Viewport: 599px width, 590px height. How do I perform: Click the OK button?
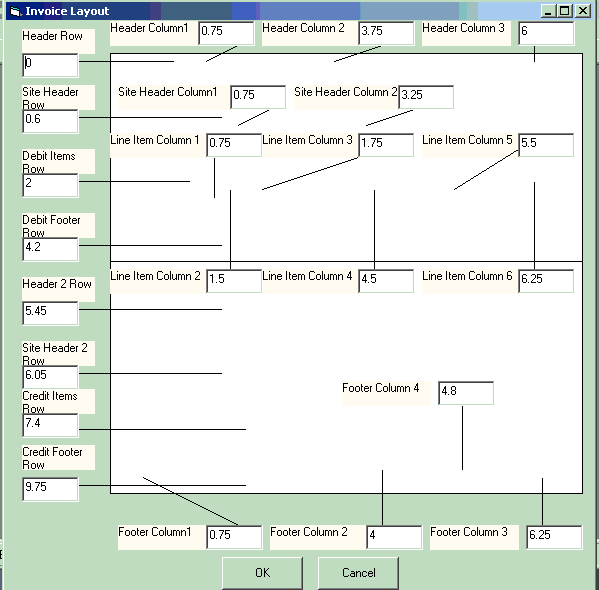click(x=262, y=573)
